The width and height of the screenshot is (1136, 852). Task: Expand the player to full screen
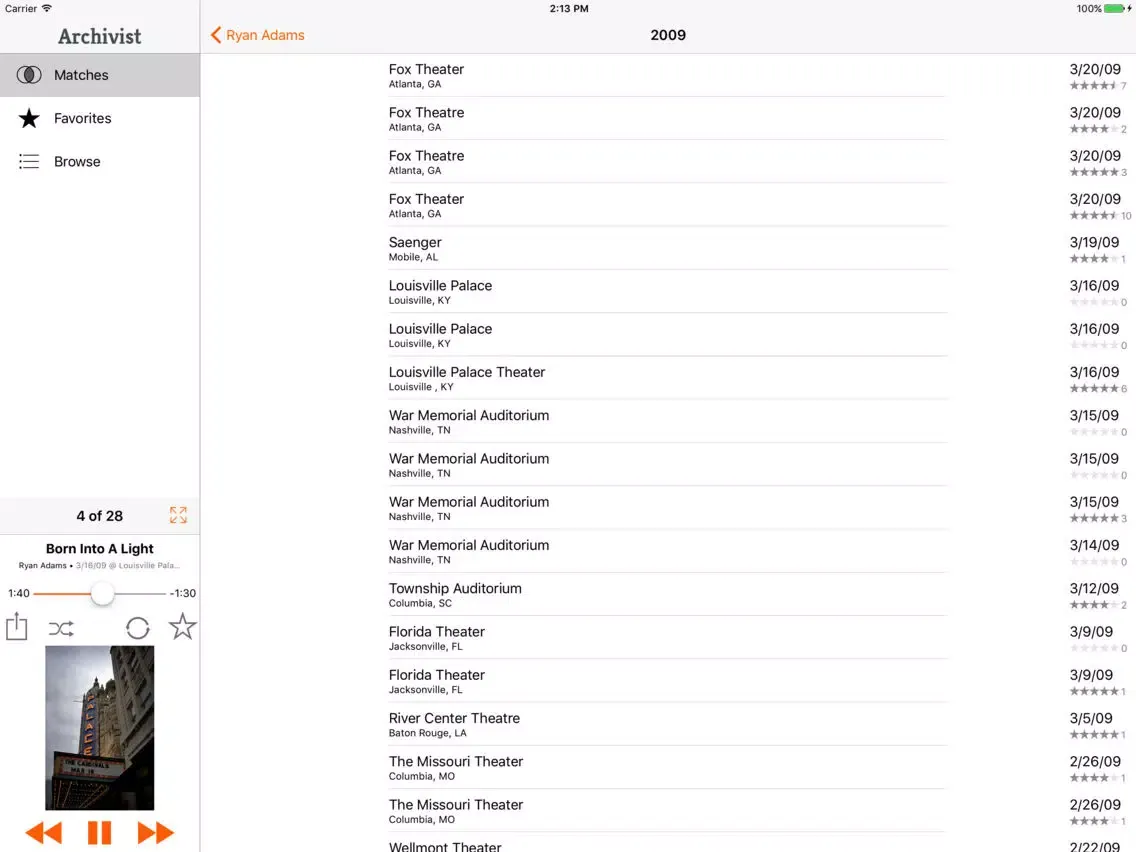coord(178,515)
